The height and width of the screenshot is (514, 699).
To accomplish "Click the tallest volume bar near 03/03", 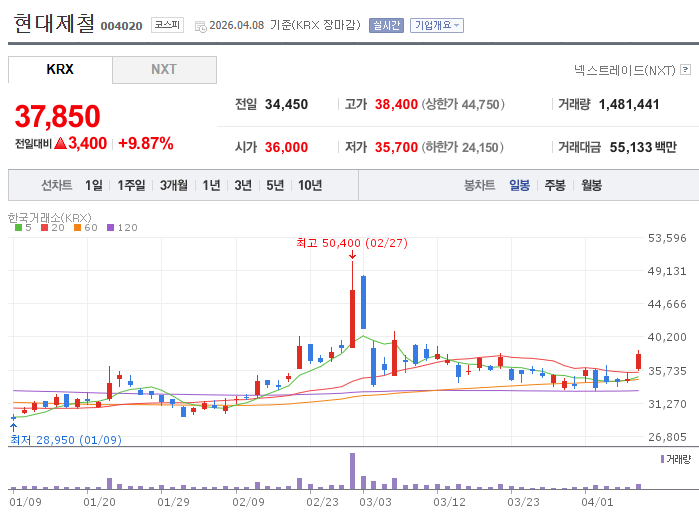I will pyautogui.click(x=352, y=471).
